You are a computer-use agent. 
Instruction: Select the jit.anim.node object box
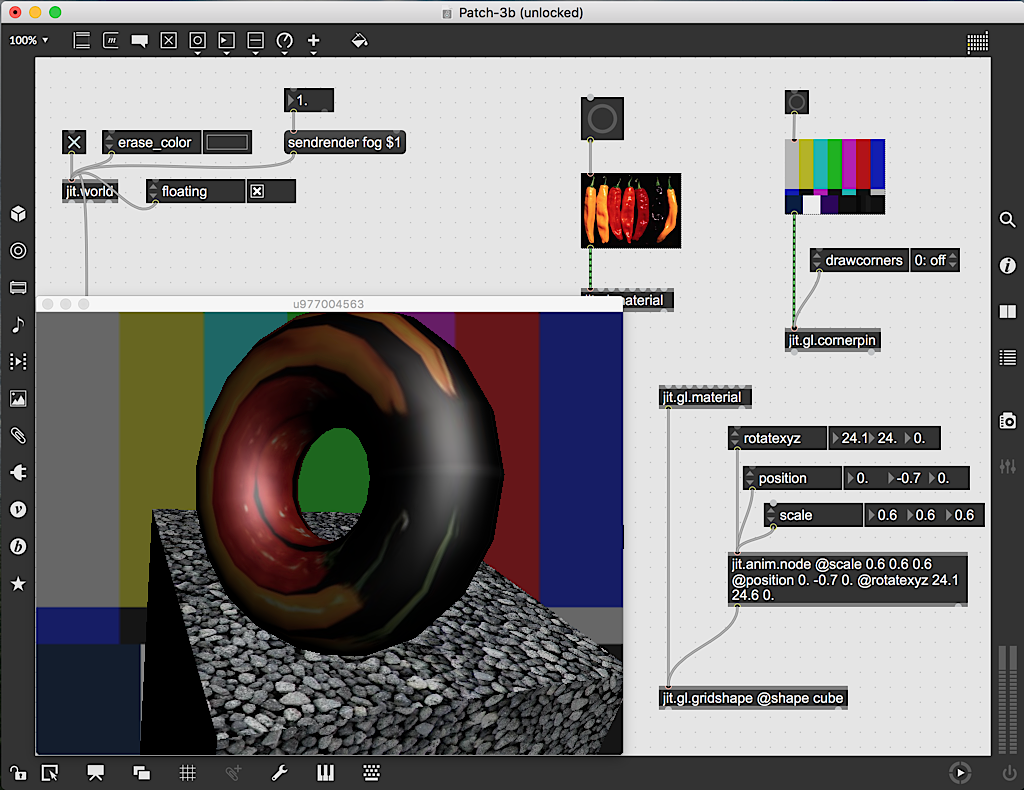(x=848, y=580)
